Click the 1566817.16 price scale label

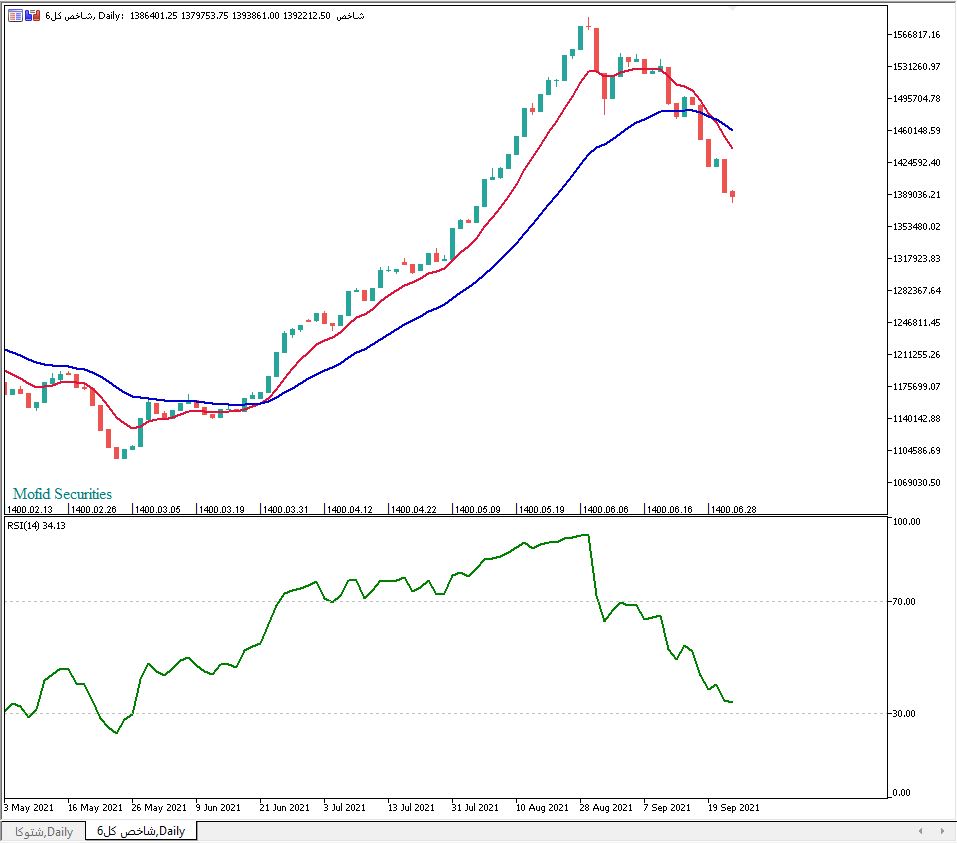coord(915,35)
